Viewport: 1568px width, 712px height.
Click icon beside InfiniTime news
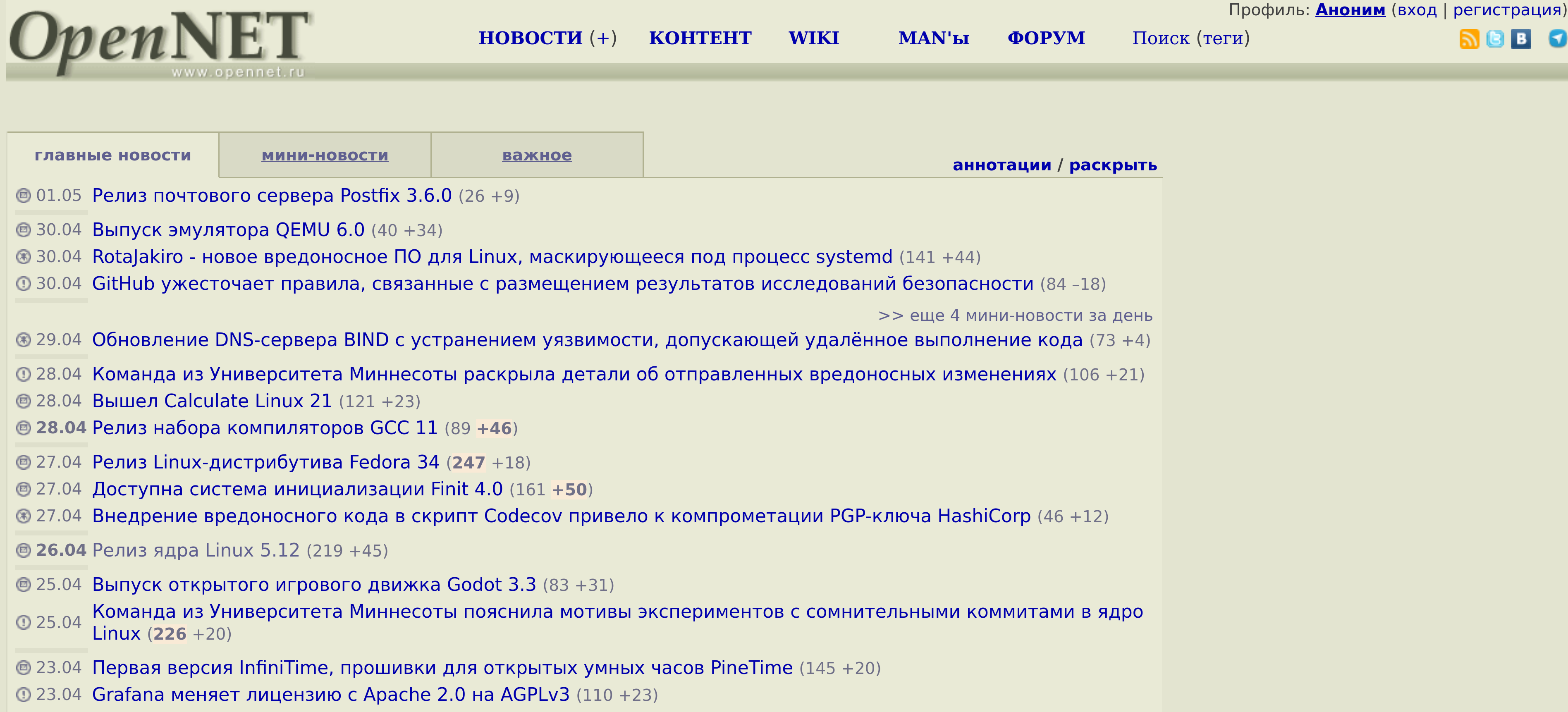coord(23,668)
